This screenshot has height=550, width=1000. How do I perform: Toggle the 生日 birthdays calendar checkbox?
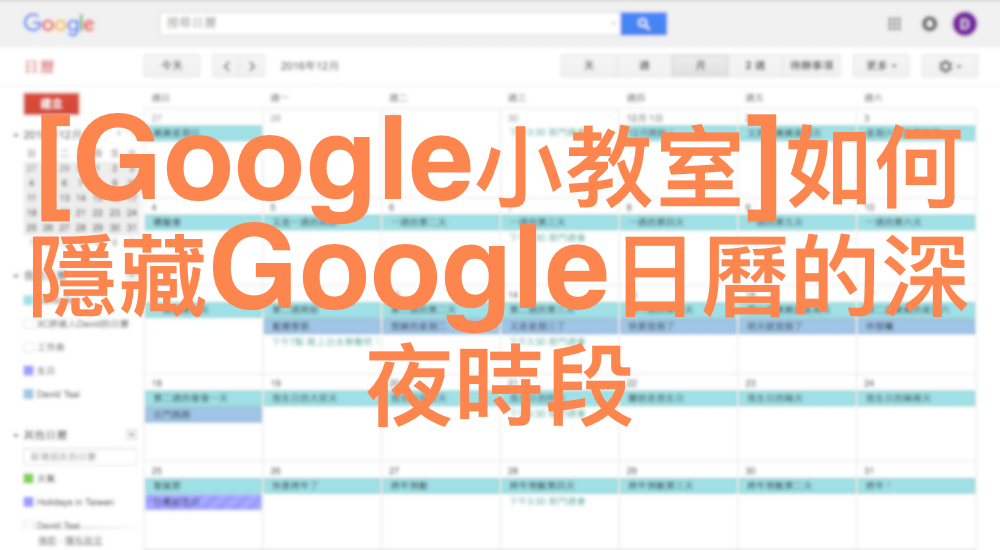[28, 371]
